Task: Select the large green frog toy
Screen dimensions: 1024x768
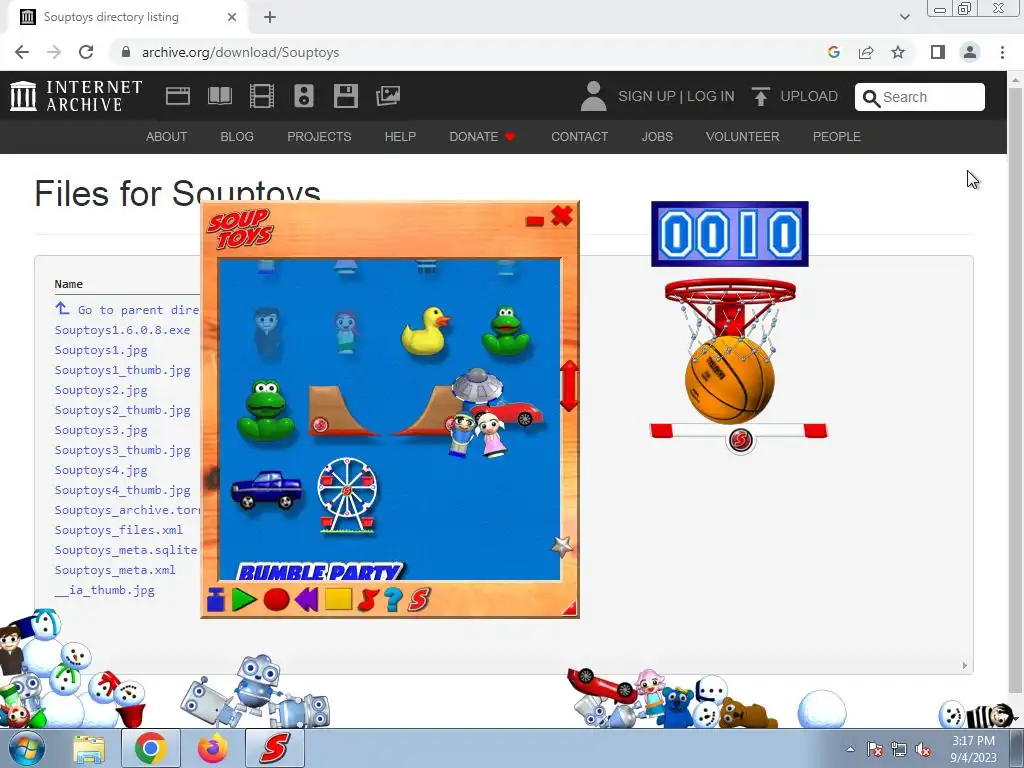Action: click(266, 410)
